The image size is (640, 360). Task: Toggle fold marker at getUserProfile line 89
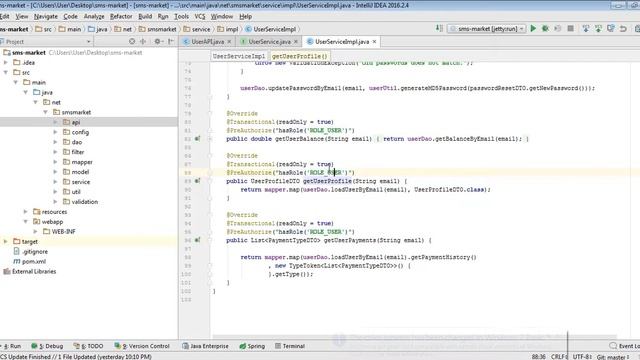tap(210, 181)
